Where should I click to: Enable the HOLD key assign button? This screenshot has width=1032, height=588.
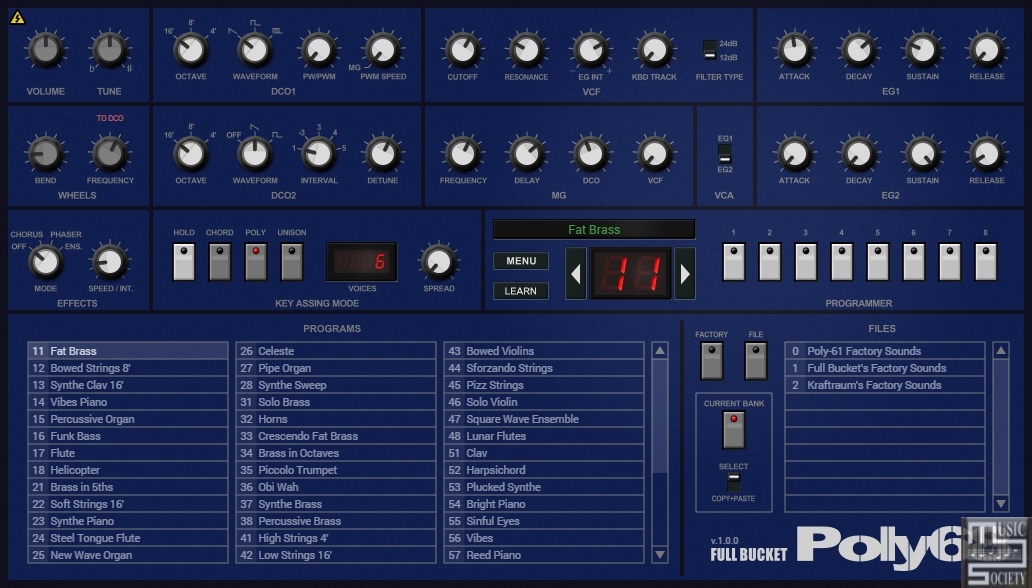184,261
